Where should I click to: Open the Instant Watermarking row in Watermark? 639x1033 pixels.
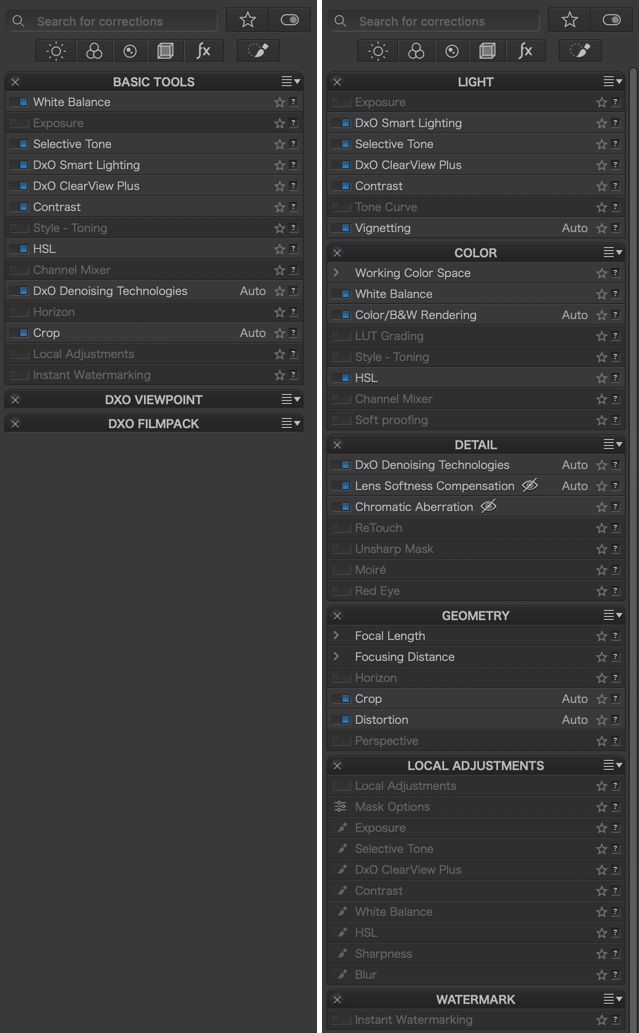[476, 1020]
